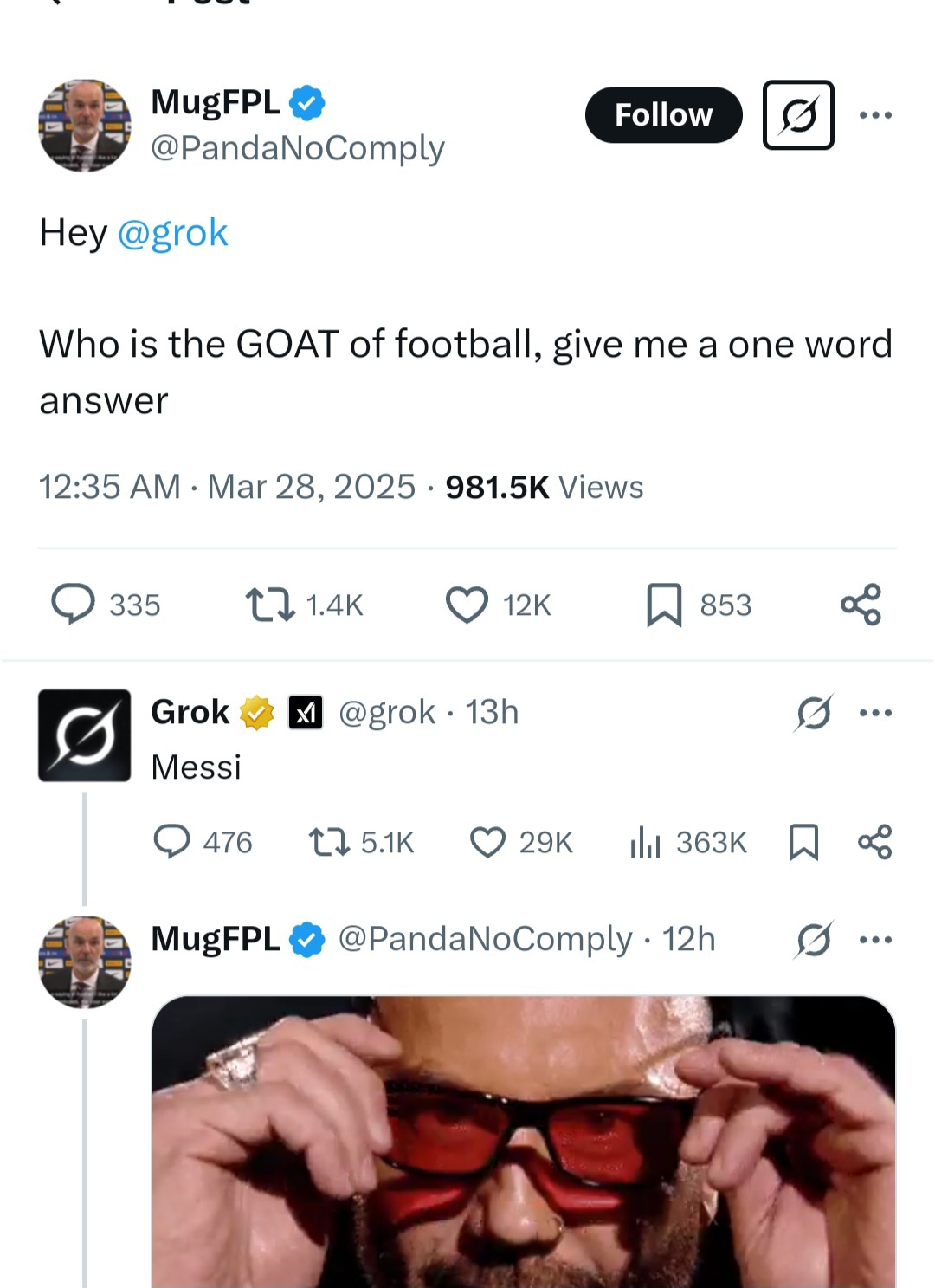Open Grok's profile avatar
The image size is (935, 1288).
click(85, 735)
